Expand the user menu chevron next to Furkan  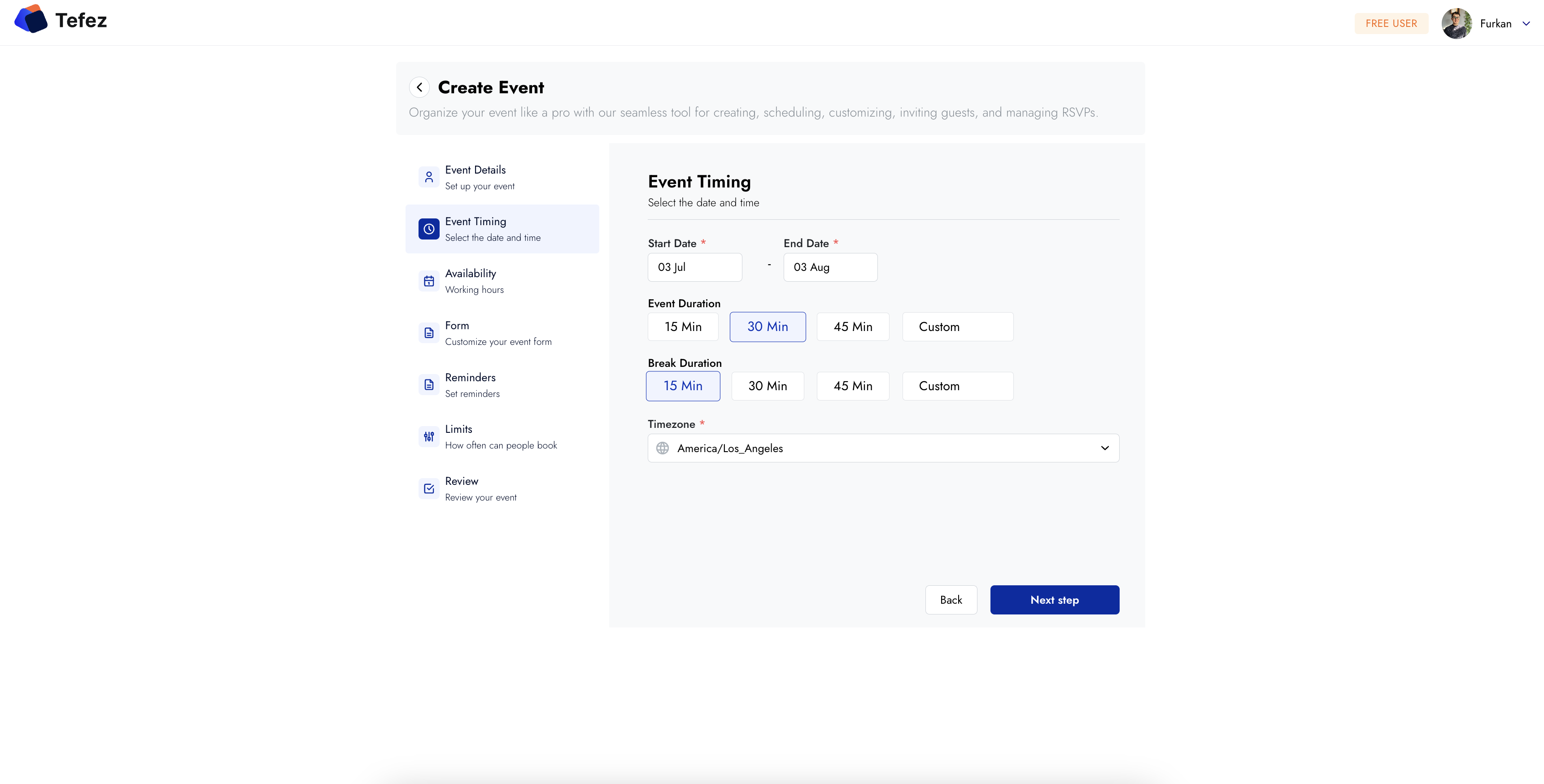point(1526,23)
